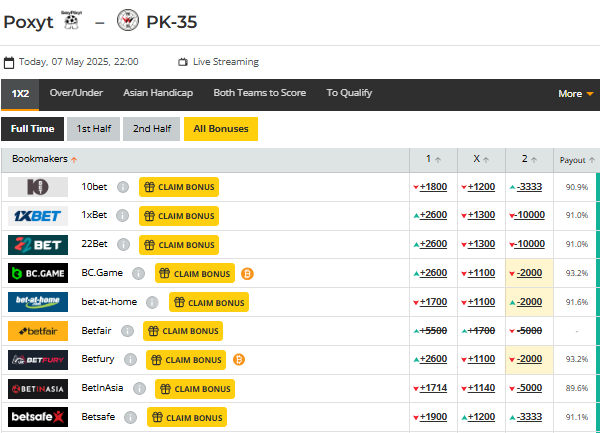Claim bonus for BC.Game
600x433 pixels.
(x=195, y=273)
